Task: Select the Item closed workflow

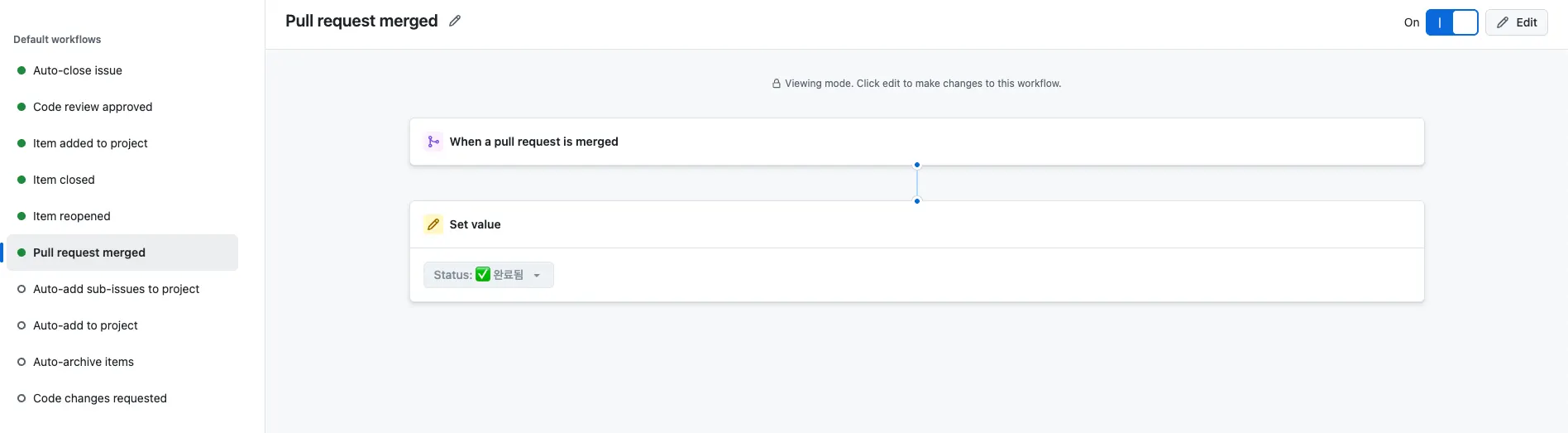Action: pos(64,180)
